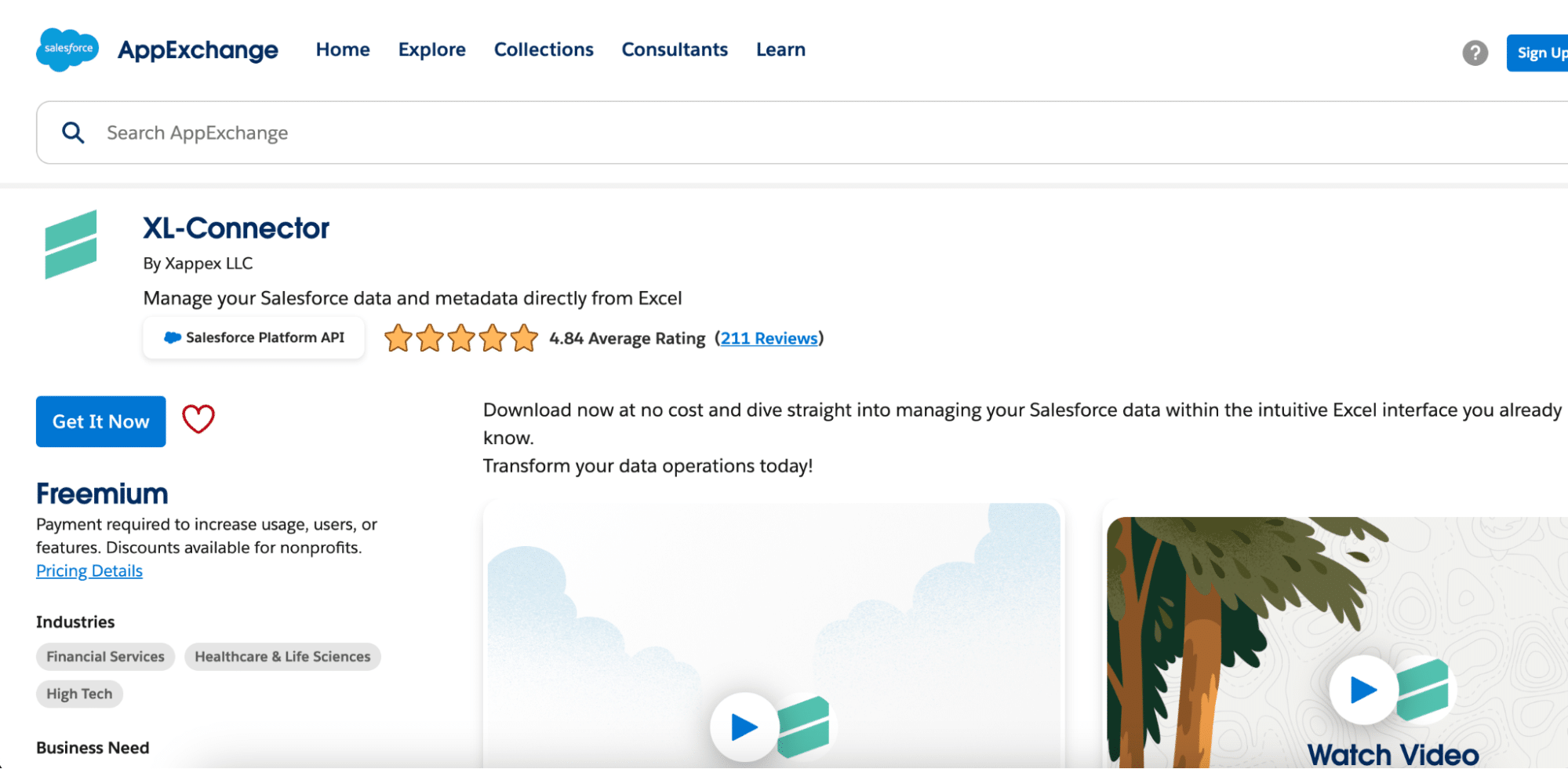Go to the Home menu
The height and width of the screenshot is (769, 1568).
tap(343, 49)
